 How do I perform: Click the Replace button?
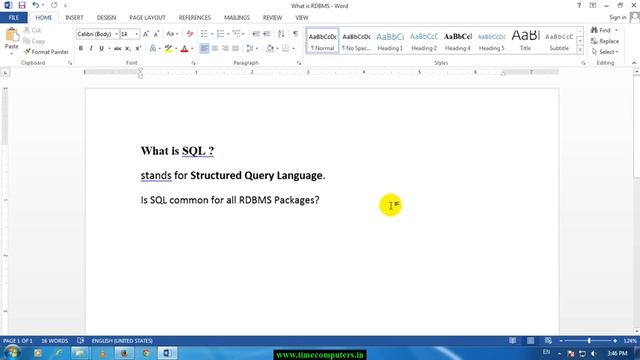tap(605, 41)
